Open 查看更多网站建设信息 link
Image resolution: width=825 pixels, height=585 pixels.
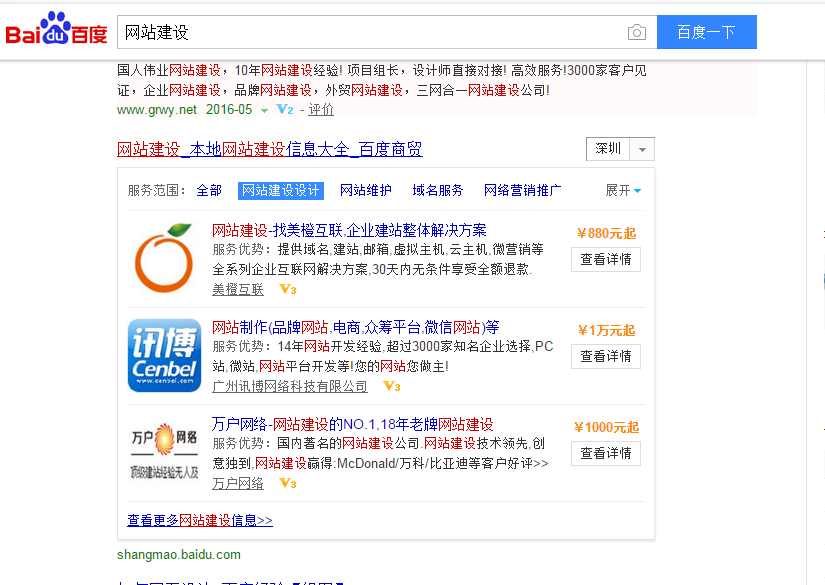(x=200, y=520)
